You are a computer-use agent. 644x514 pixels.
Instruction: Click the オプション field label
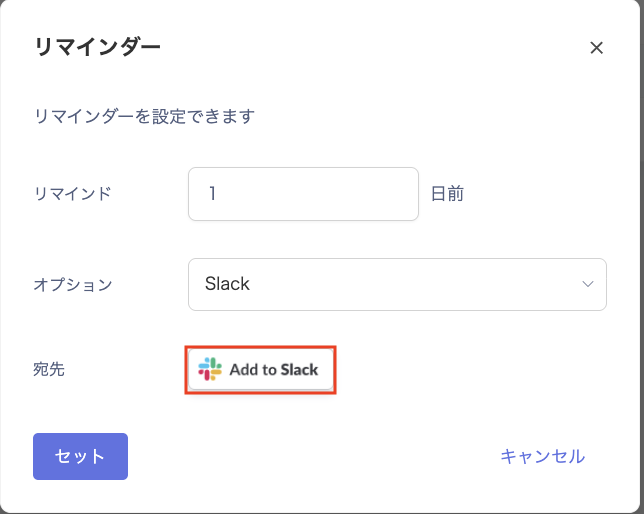tap(73, 284)
